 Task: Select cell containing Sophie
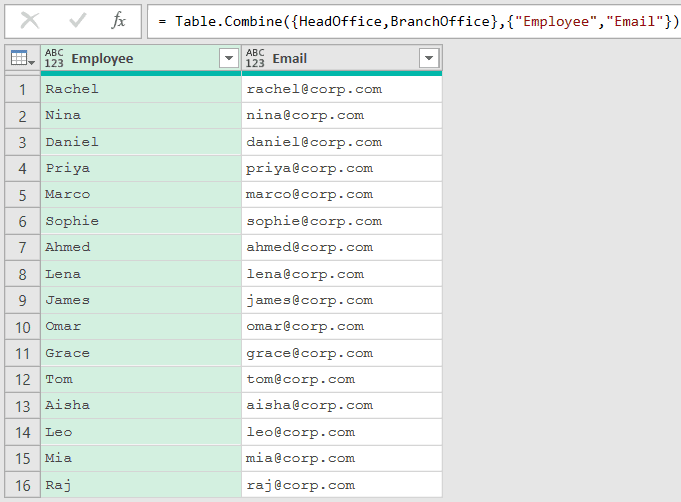click(141, 221)
